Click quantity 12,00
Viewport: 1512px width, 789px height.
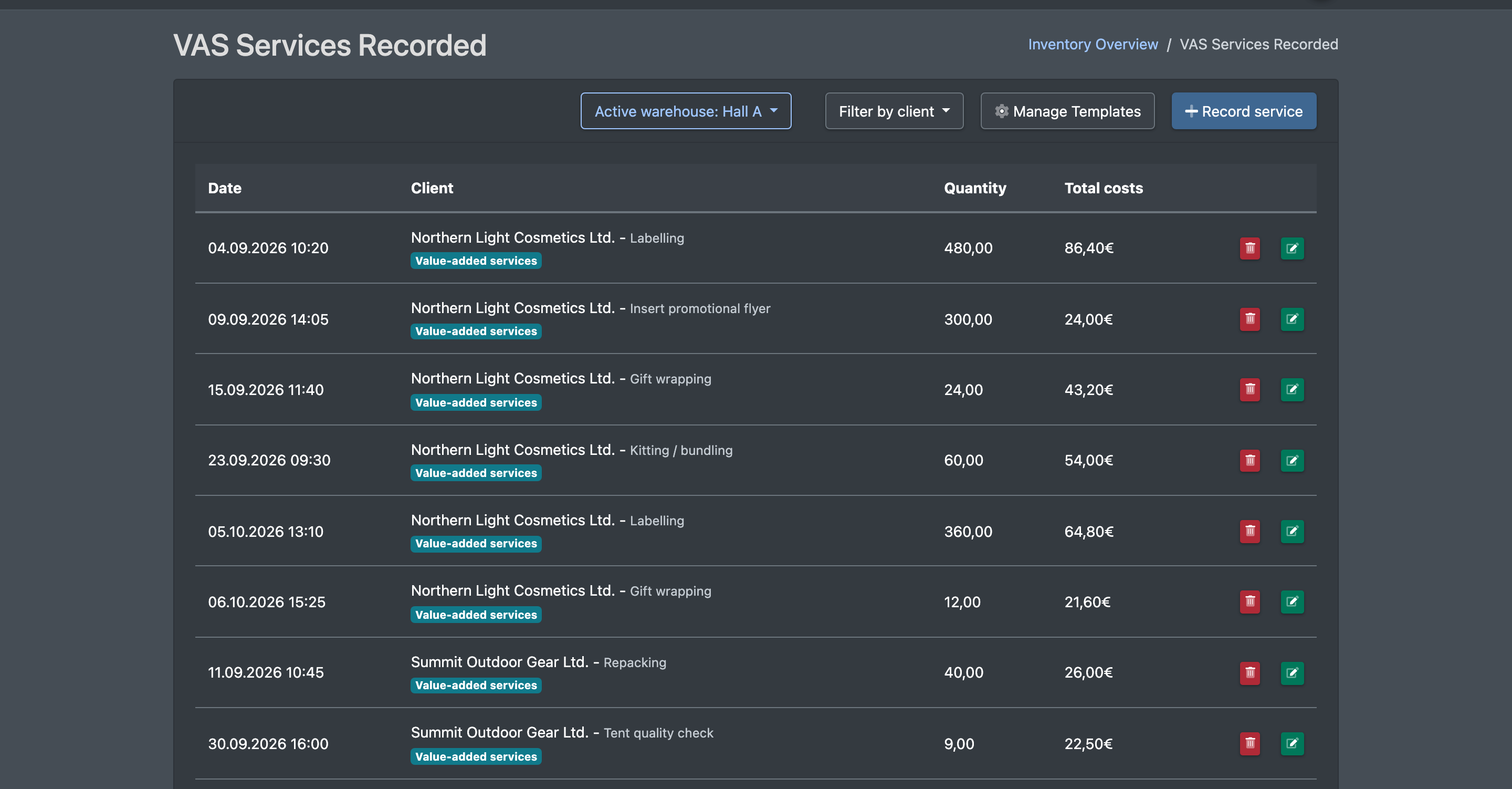962,602
